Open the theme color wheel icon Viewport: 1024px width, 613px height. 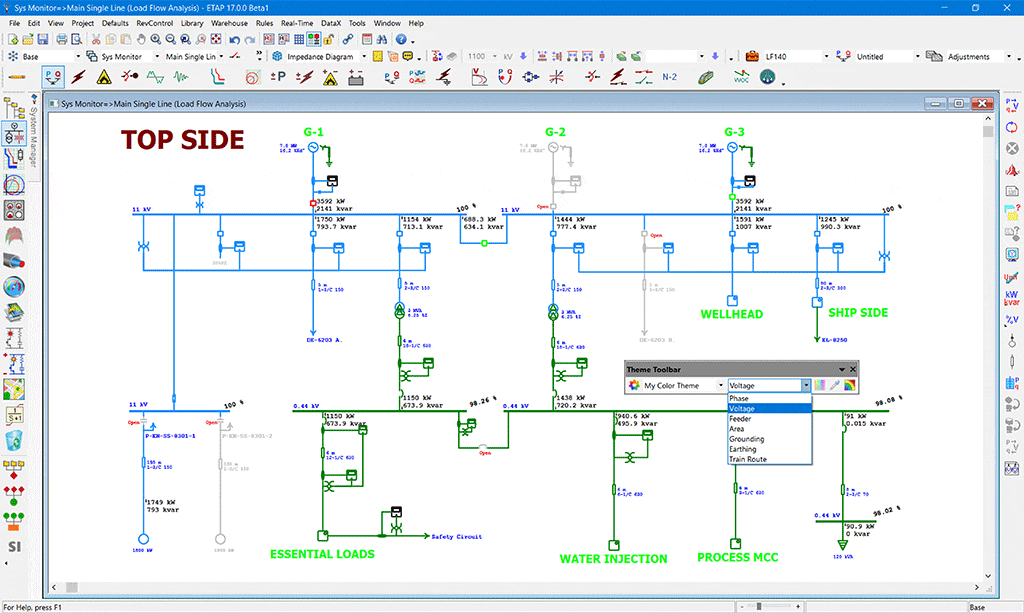point(633,385)
